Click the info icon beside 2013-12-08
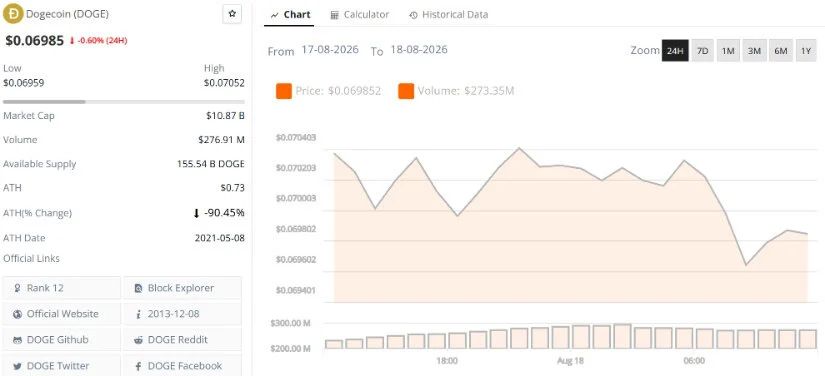The width and height of the screenshot is (825, 376). pyautogui.click(x=138, y=314)
